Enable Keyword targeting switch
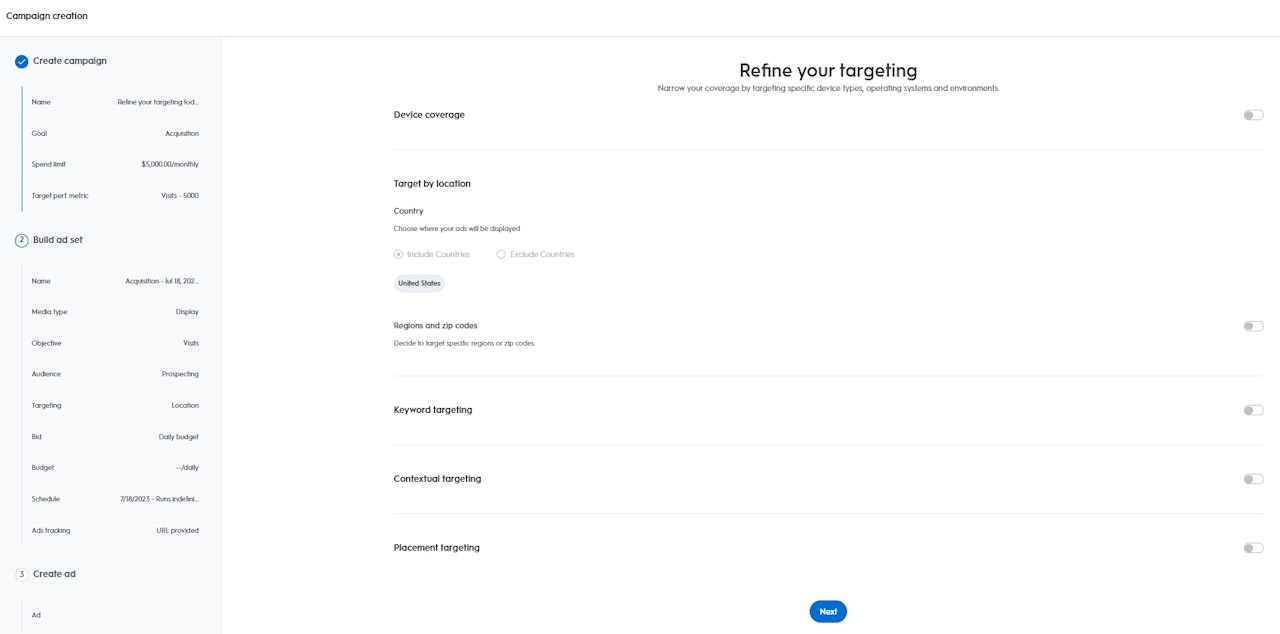The image size is (1280, 634). click(x=1253, y=410)
